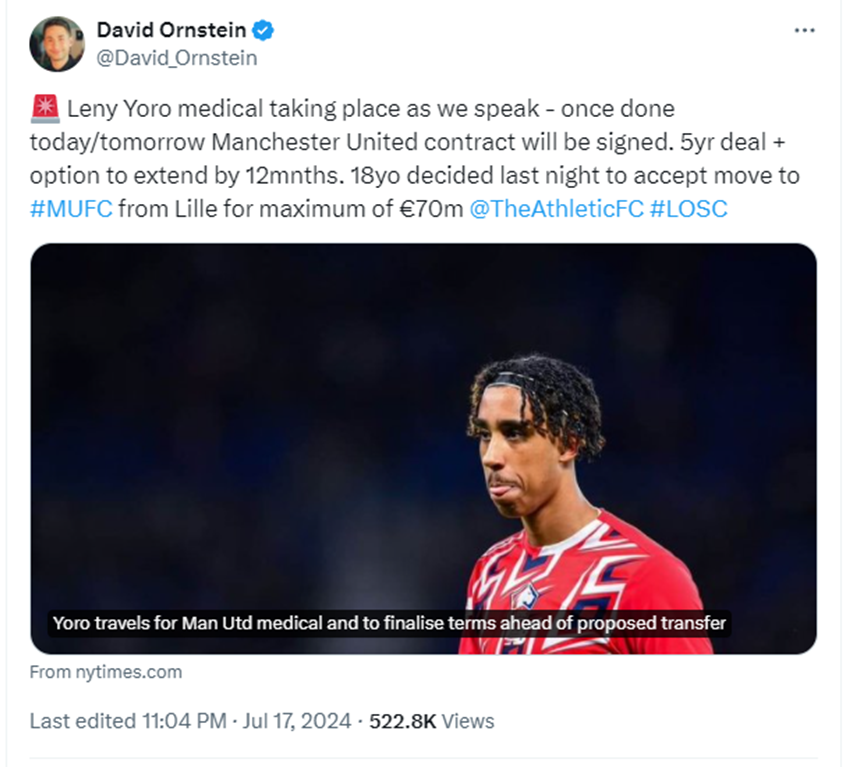The height and width of the screenshot is (767, 862).
Task: Open the From nytimes.com source link
Action: click(106, 672)
